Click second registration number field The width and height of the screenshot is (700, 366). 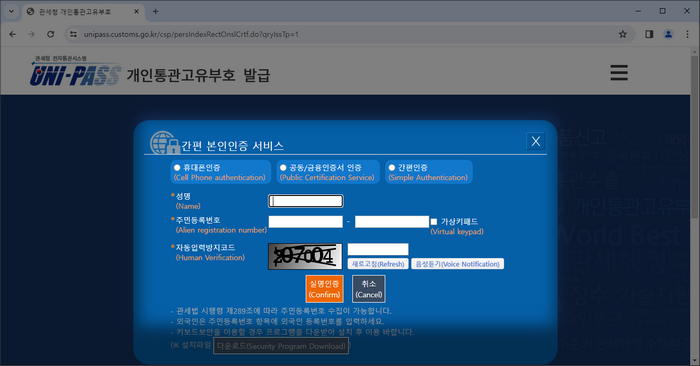coord(392,222)
